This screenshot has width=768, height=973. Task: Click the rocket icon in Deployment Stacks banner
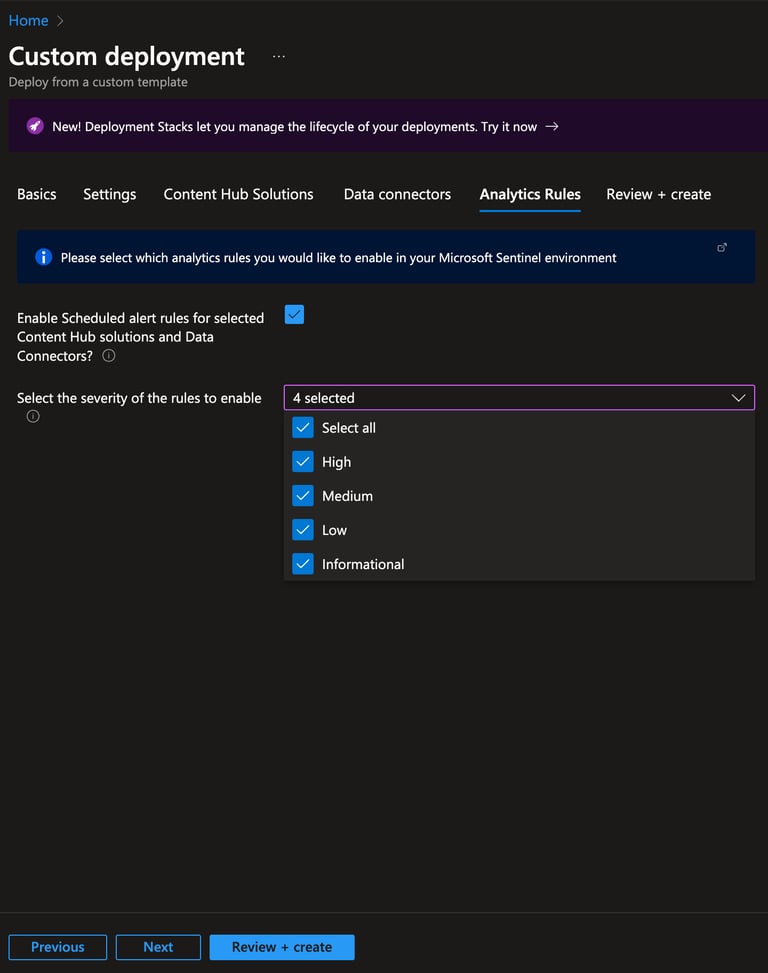tap(35, 126)
